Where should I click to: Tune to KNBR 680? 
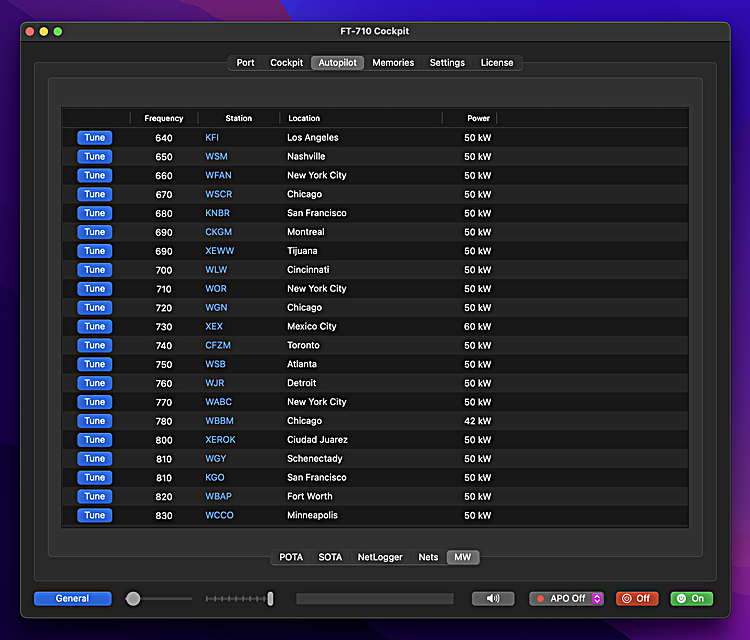coord(95,213)
